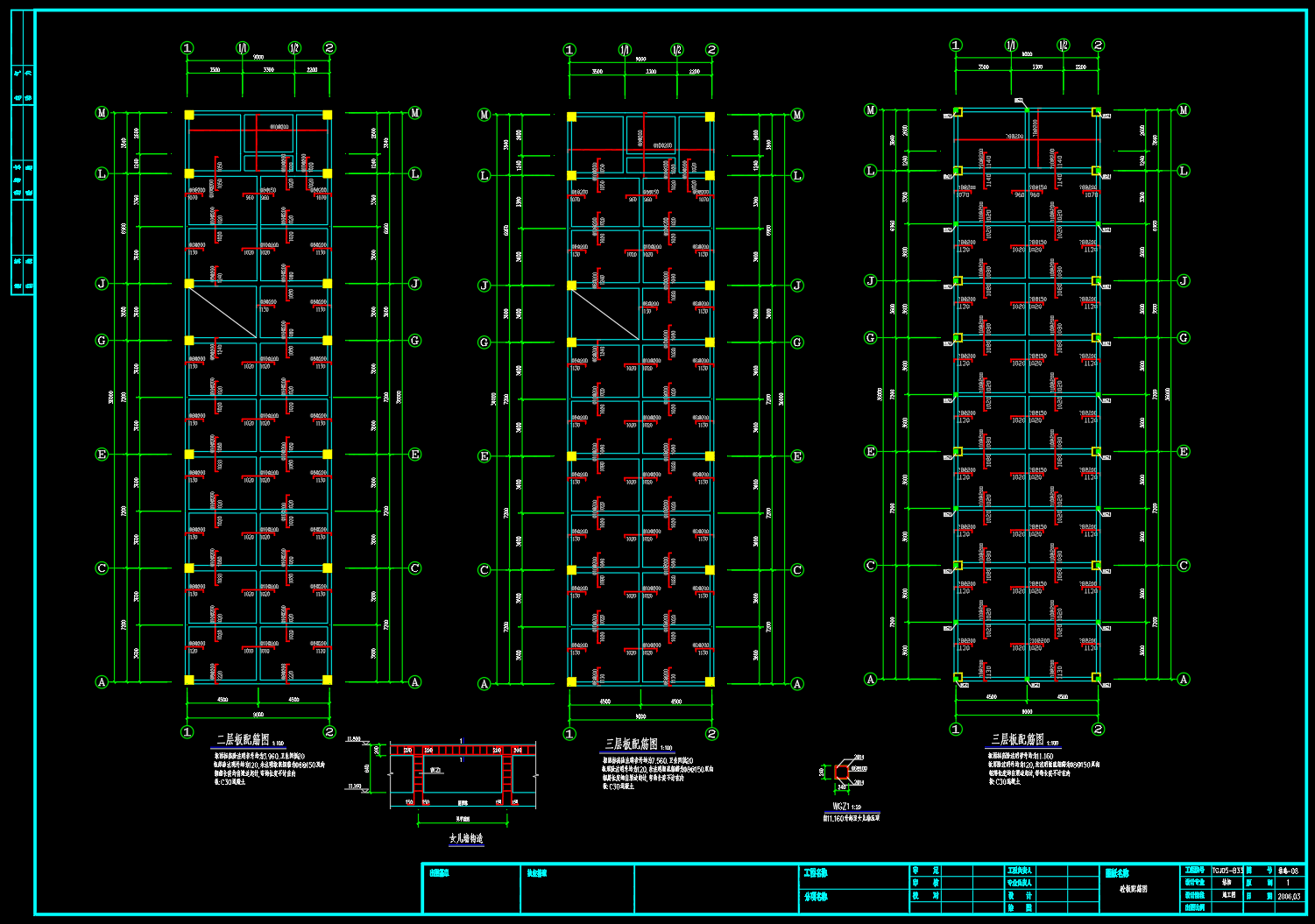Image resolution: width=1315 pixels, height=924 pixels.
Task: Click axis bubble 2 below middle plan
Action: (711, 734)
